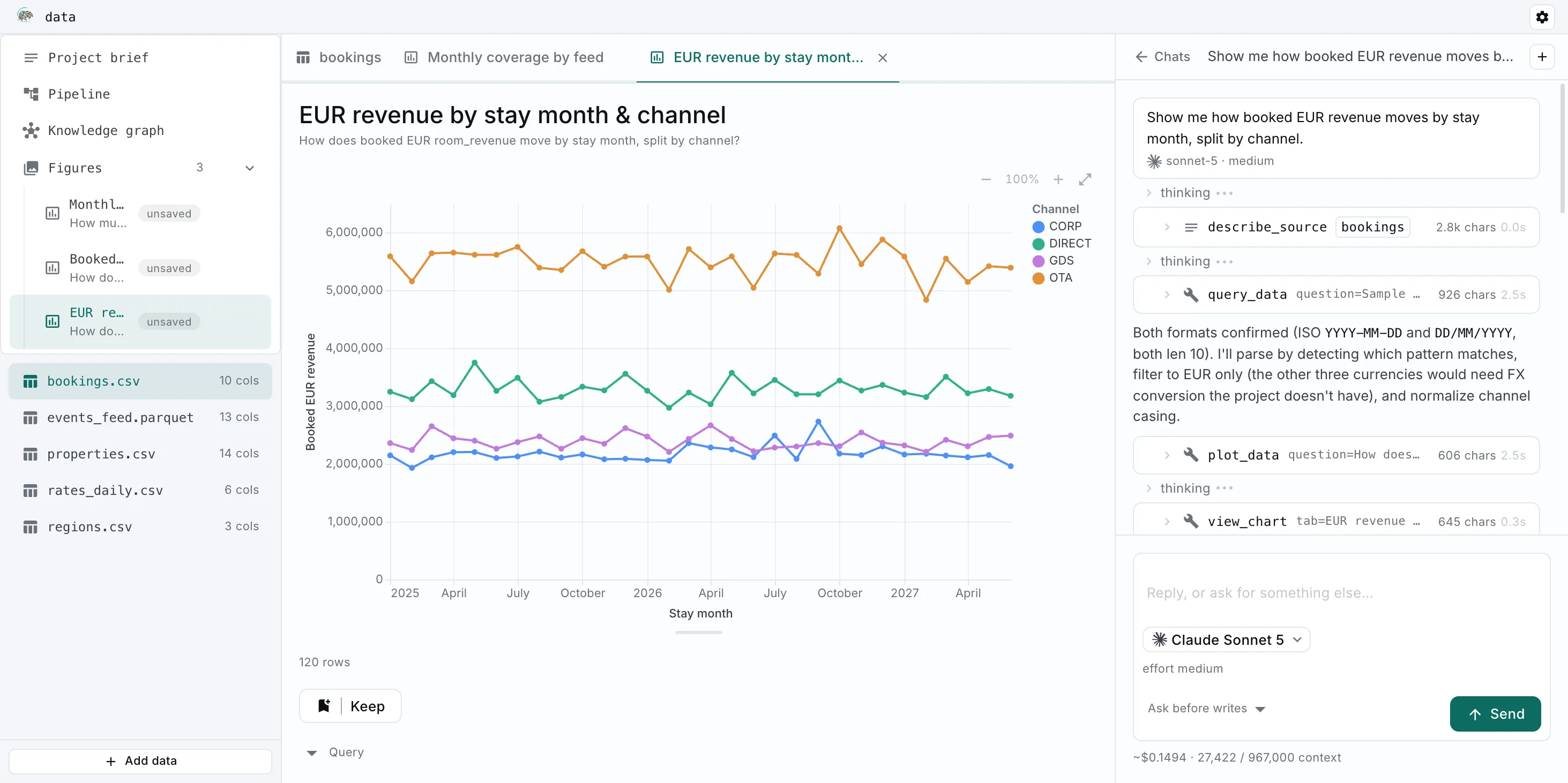Toggle DIRECT channel in legend
Screen dimensions: 1568x783
[x=1062, y=243]
